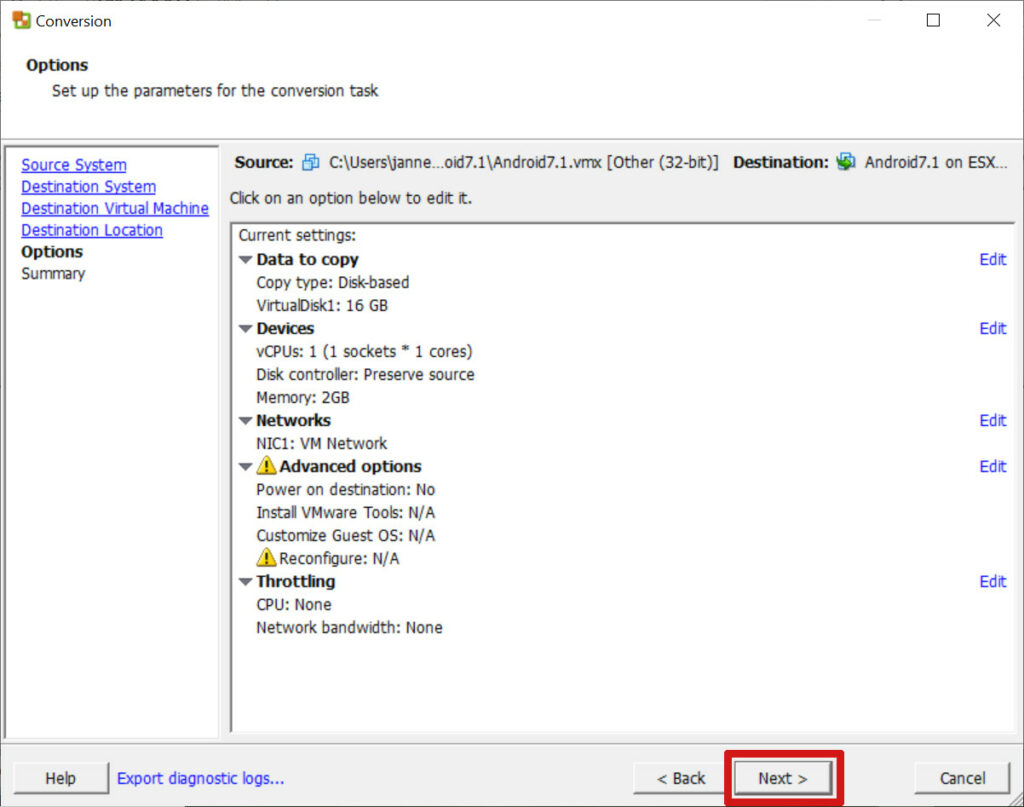
Task: Maximize the Conversion window
Action: [933, 20]
